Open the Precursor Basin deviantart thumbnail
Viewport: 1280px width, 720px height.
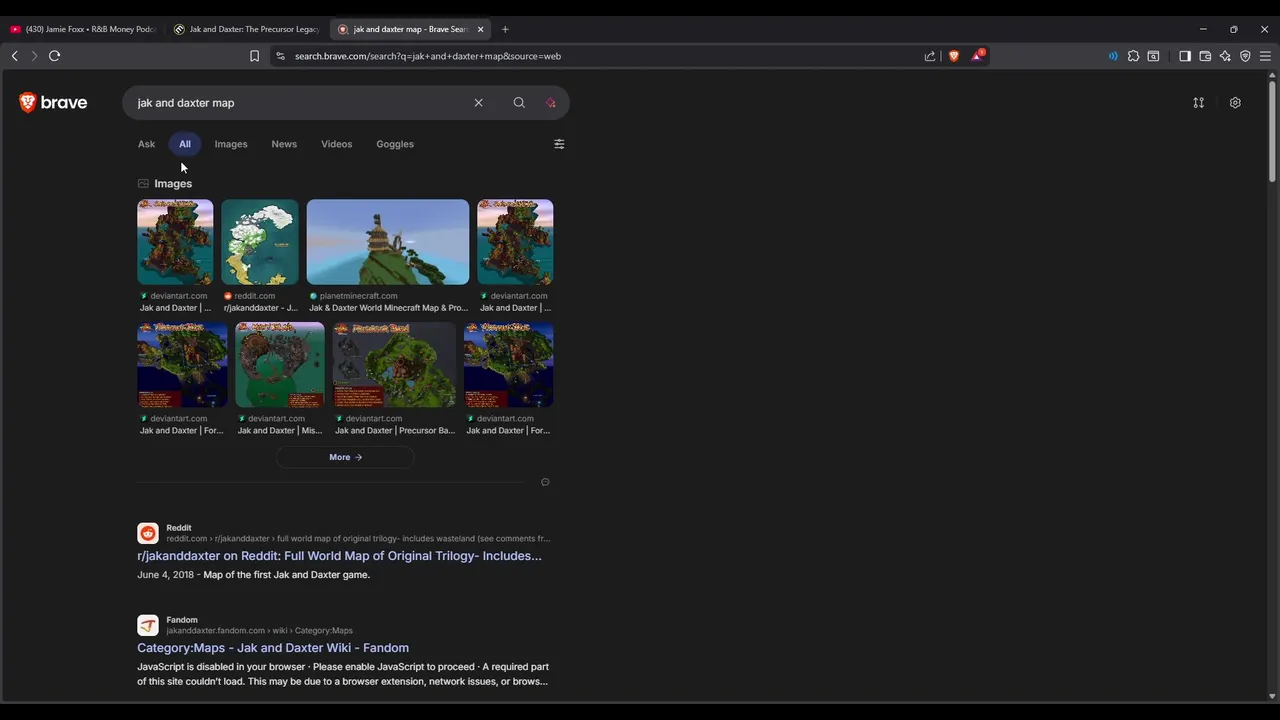click(x=394, y=364)
